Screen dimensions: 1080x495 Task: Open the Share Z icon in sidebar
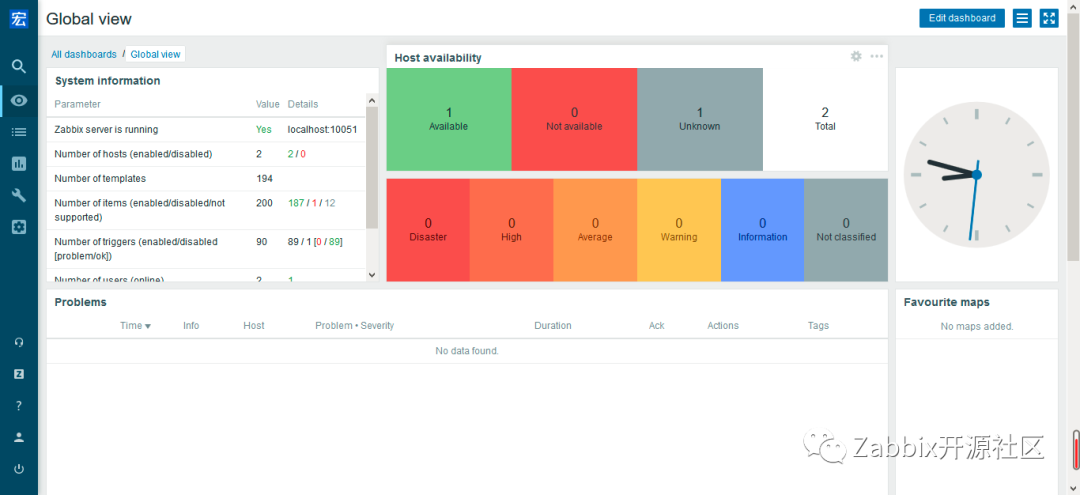coord(19,374)
